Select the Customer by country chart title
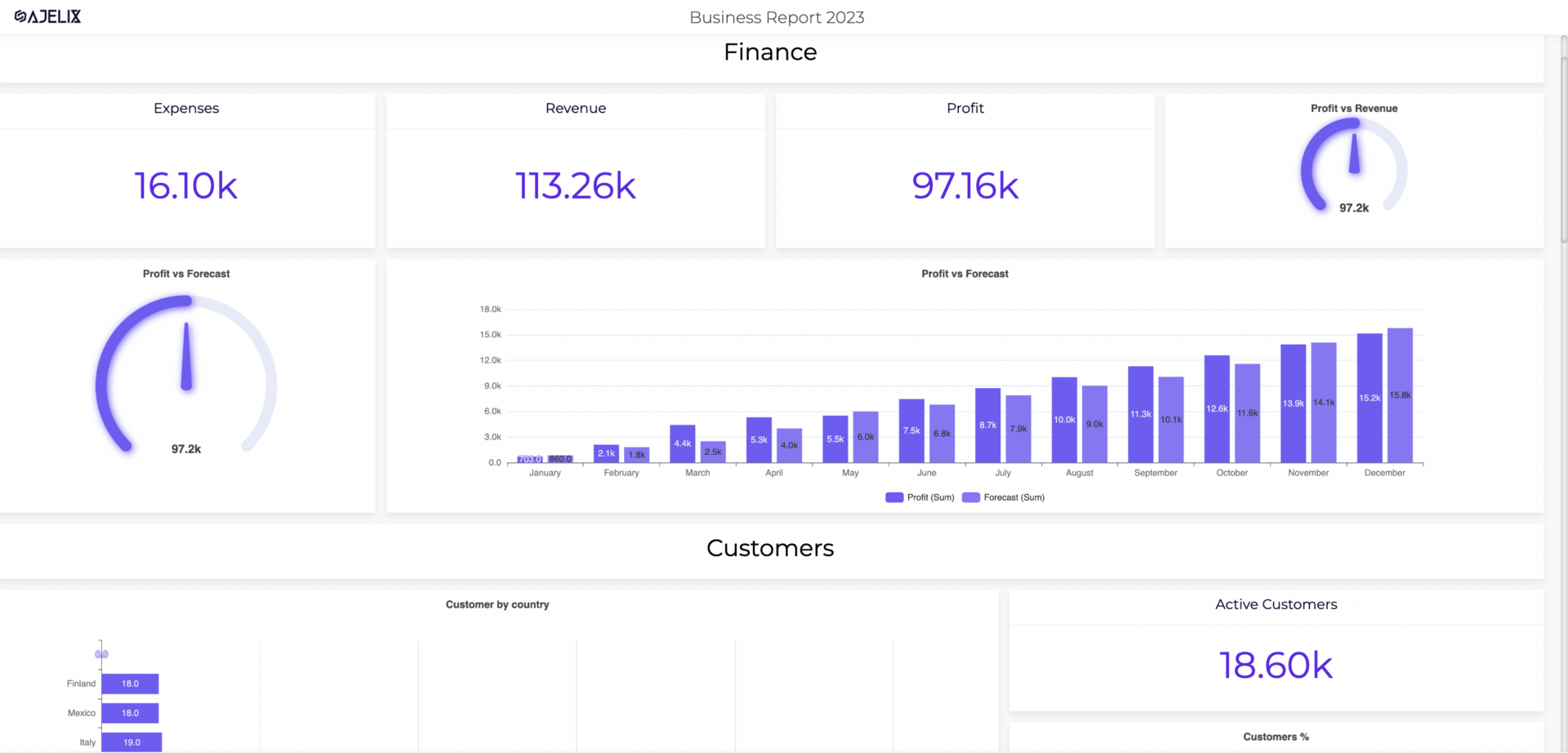The height and width of the screenshot is (753, 1568). click(x=497, y=604)
